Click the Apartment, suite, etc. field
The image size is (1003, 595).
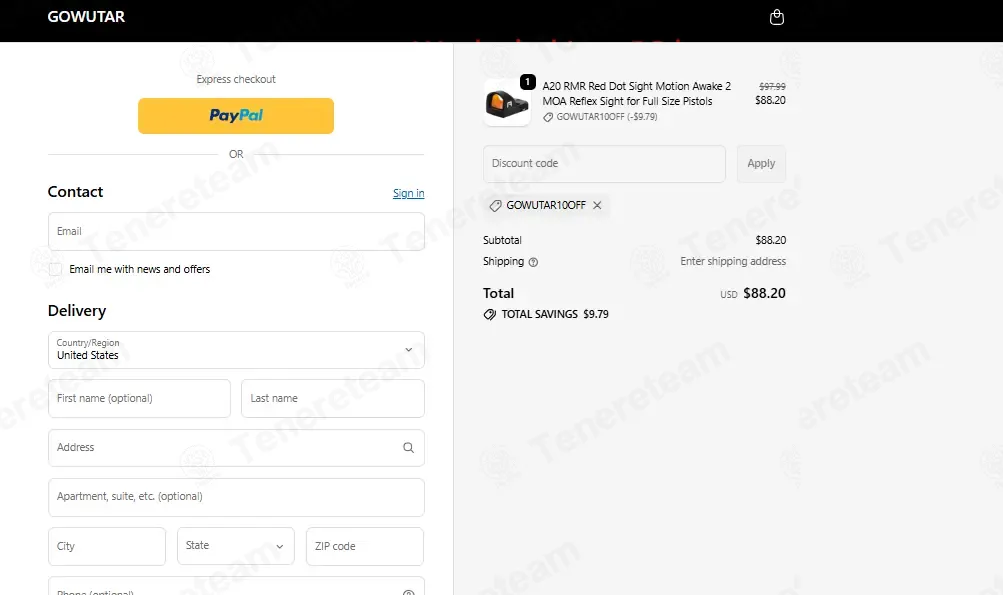click(236, 497)
